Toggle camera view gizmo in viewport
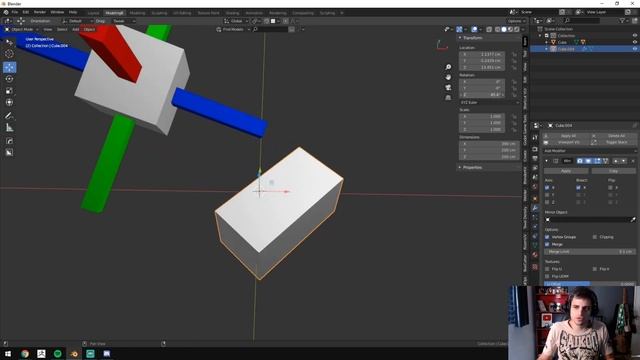This screenshot has height=360, width=640. 448,87
